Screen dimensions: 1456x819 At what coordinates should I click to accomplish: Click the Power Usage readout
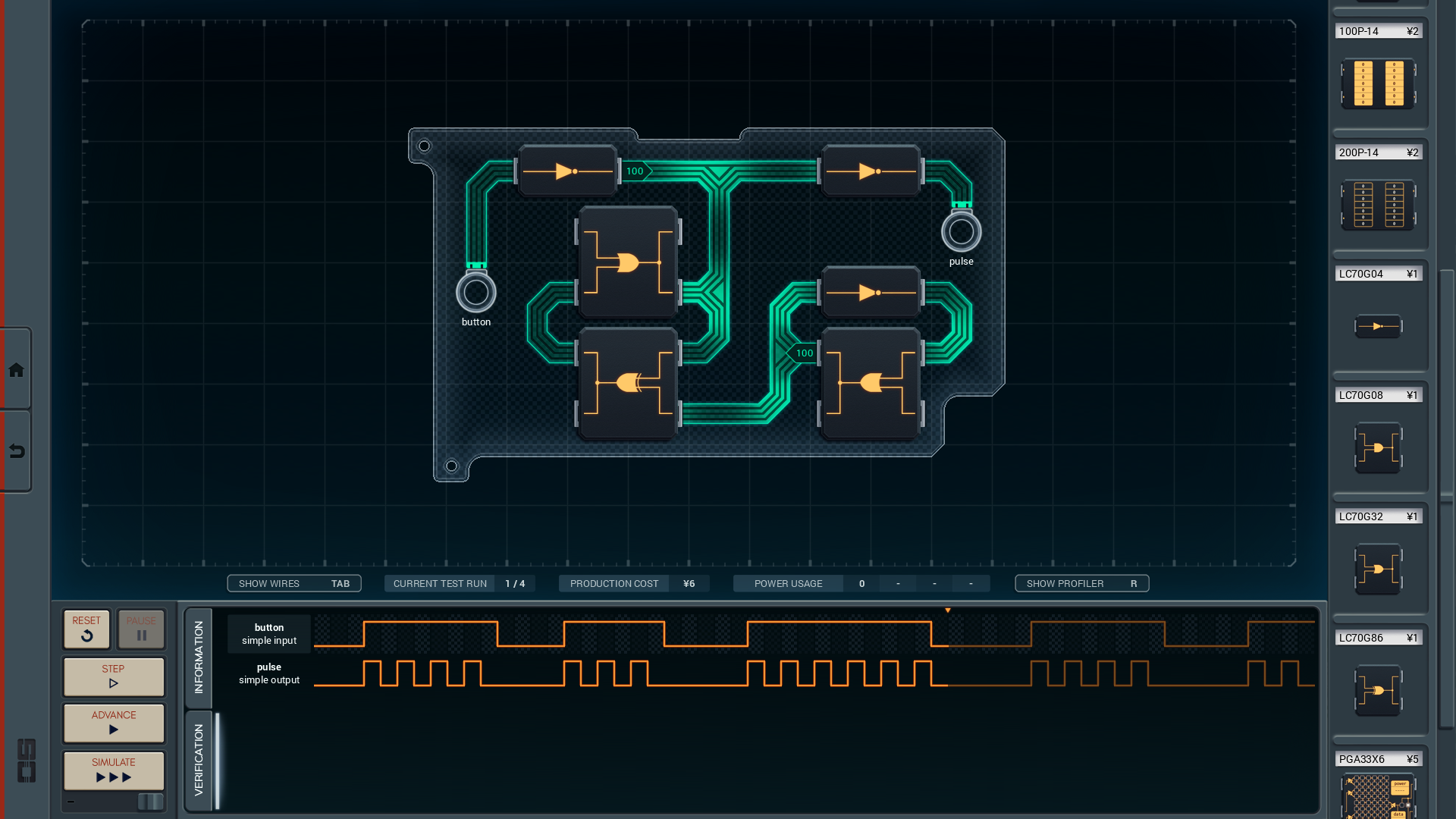[861, 583]
